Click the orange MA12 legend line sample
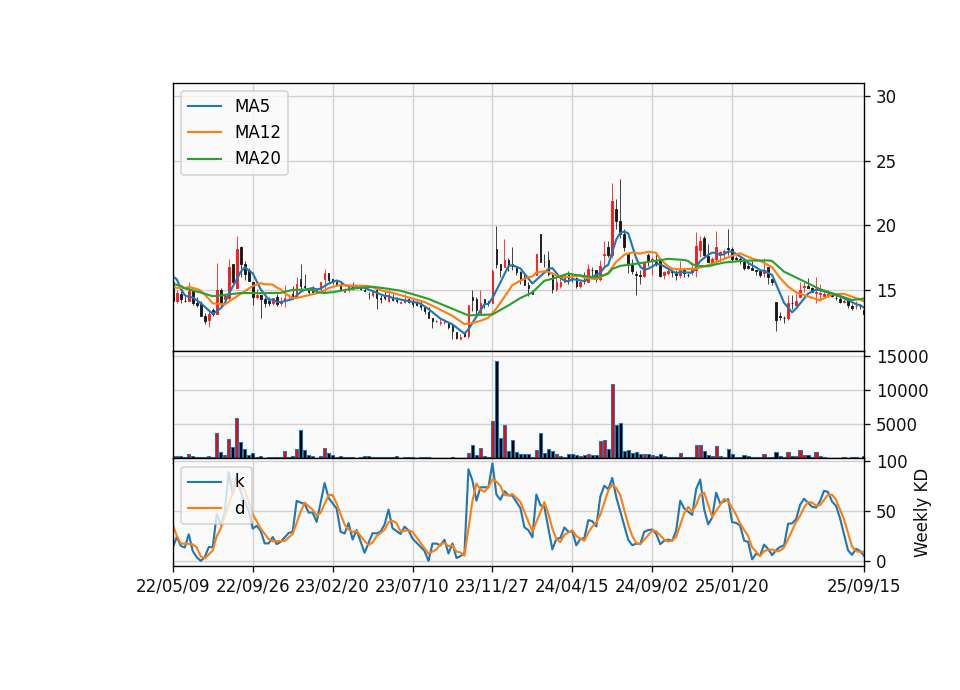This screenshot has width=960, height=690. click(204, 132)
